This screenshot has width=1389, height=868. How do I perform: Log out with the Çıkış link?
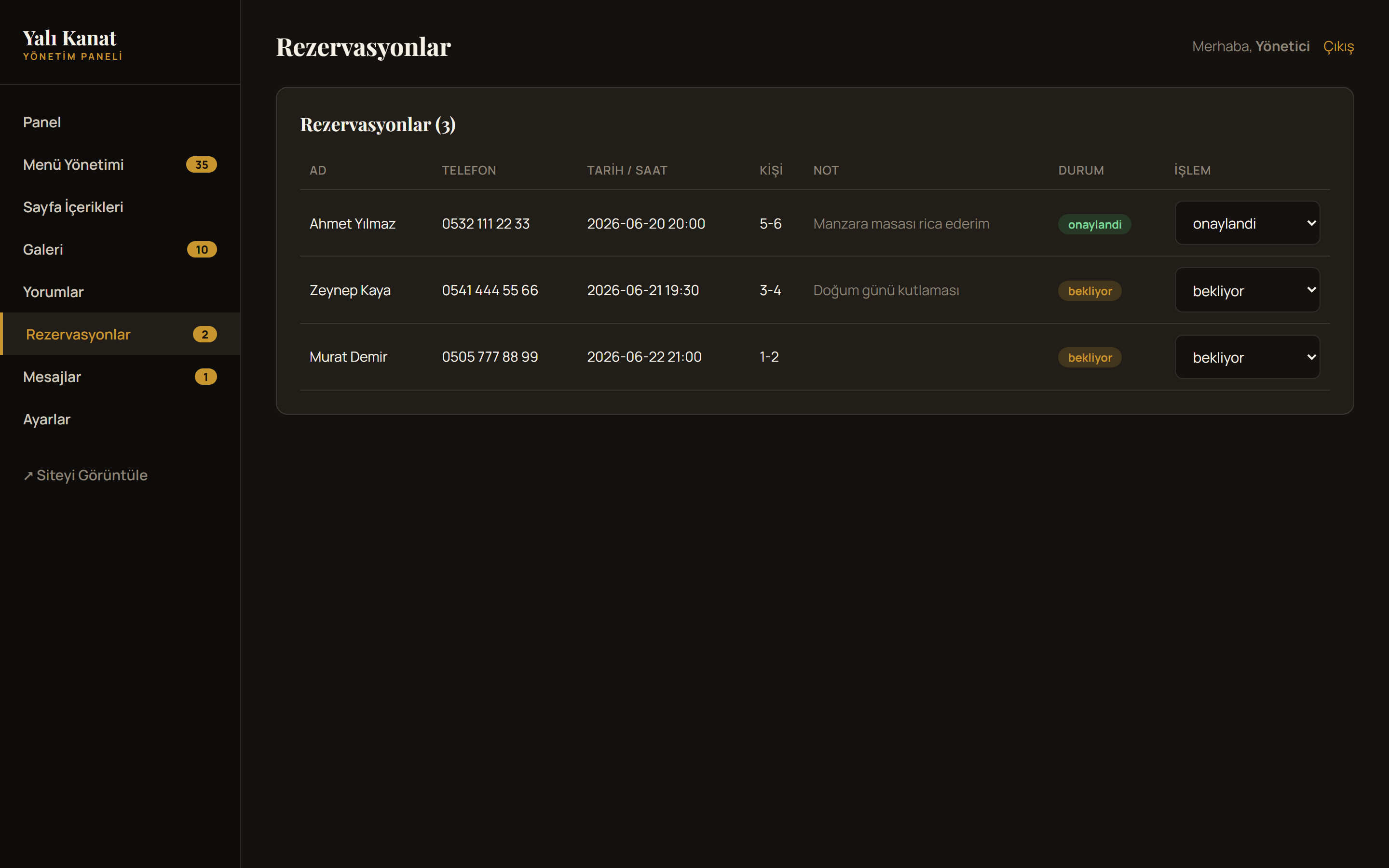tap(1338, 46)
